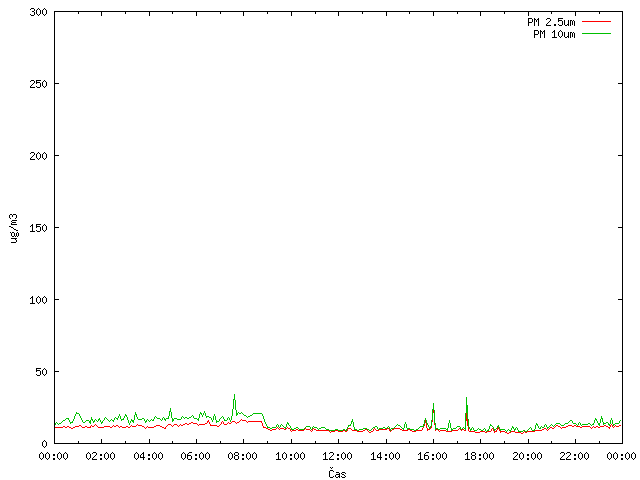Click the 06:00 time label
The width and height of the screenshot is (640, 480).
click(196, 456)
